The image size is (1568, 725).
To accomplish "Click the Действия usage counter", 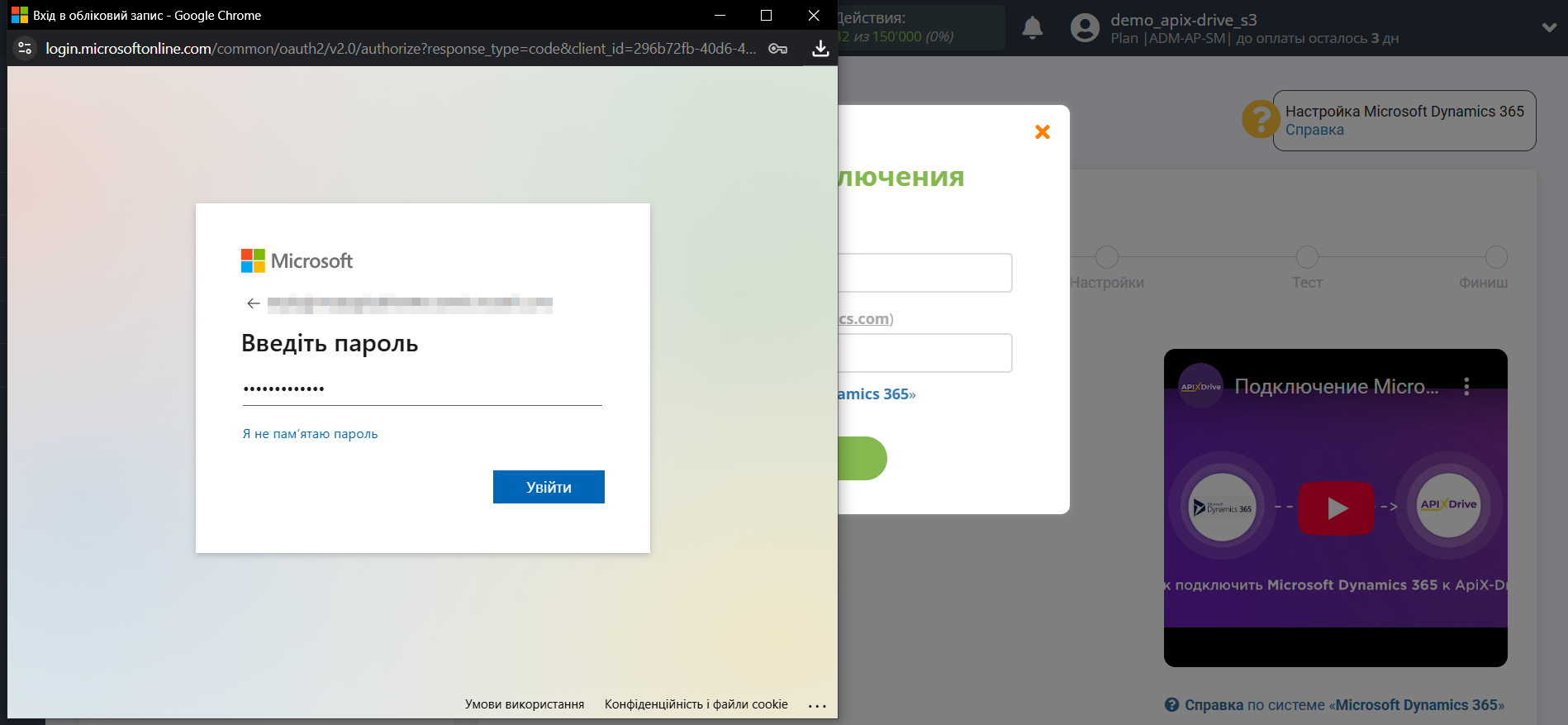I will coord(920,27).
